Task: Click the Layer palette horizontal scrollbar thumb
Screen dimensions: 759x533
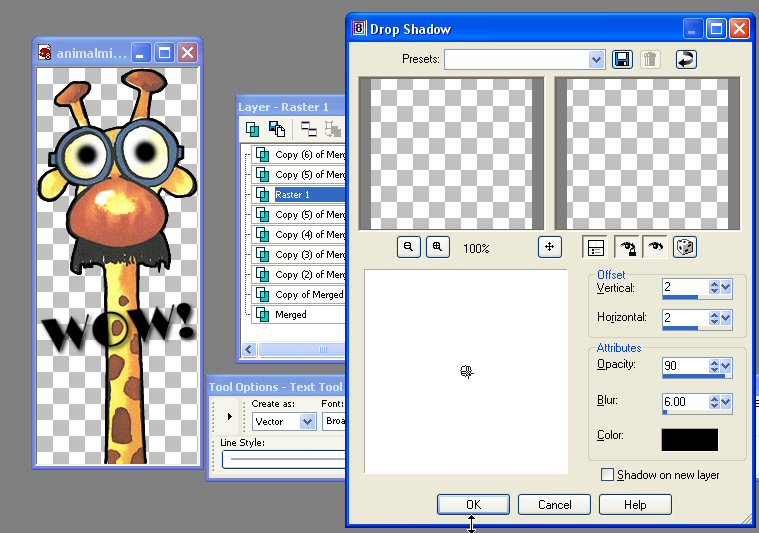Action: (302, 349)
